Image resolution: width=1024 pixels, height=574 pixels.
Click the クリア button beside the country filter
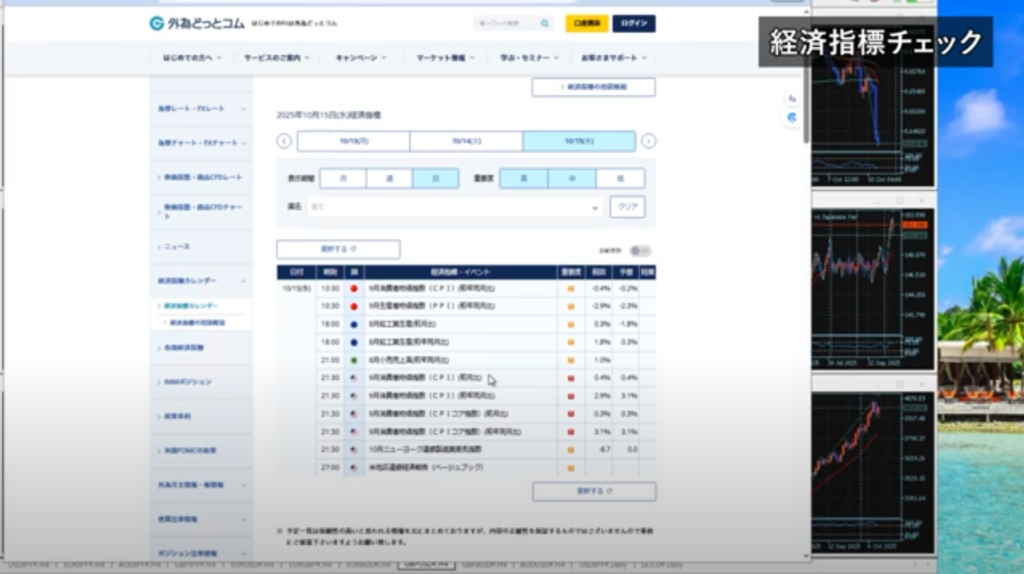[627, 207]
